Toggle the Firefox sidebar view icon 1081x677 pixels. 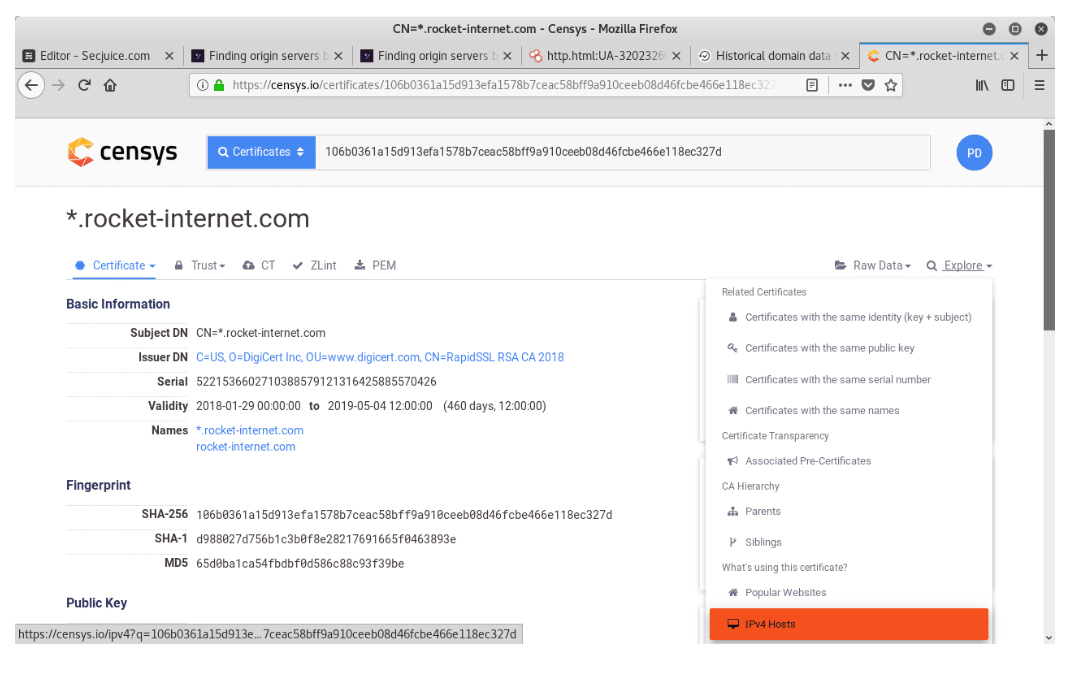click(x=1008, y=85)
